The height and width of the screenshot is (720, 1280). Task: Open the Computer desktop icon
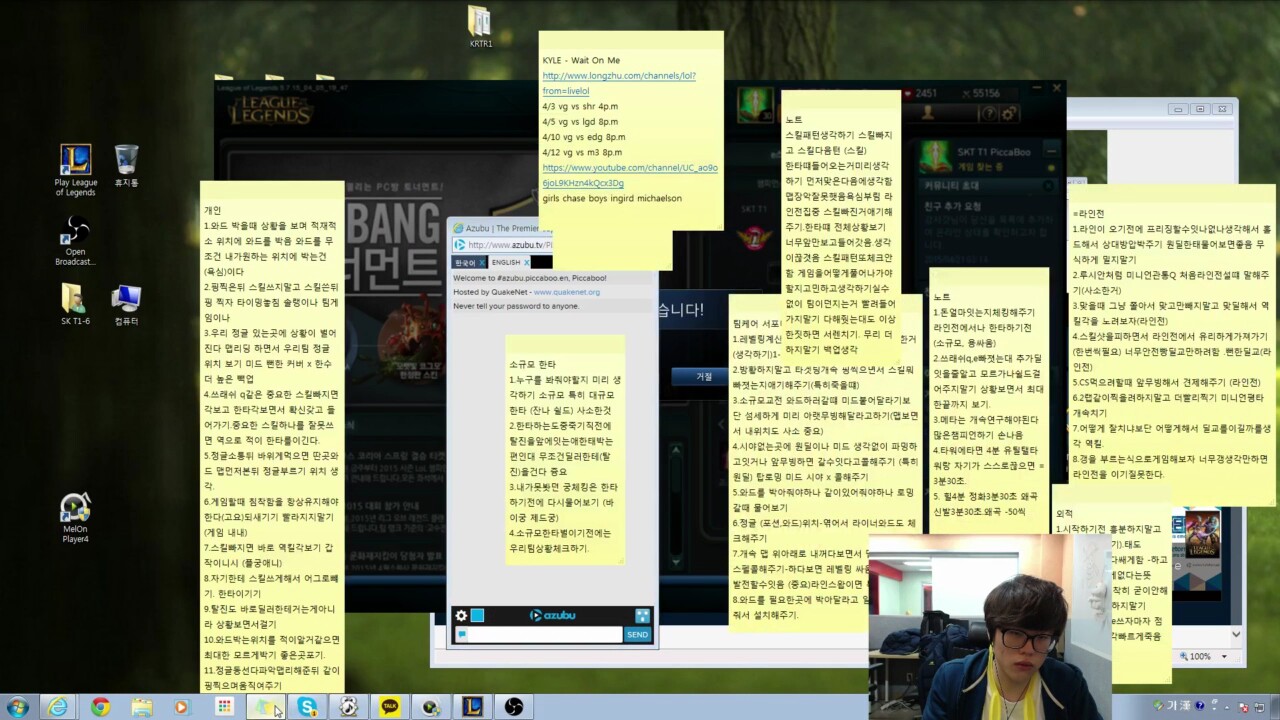click(126, 305)
